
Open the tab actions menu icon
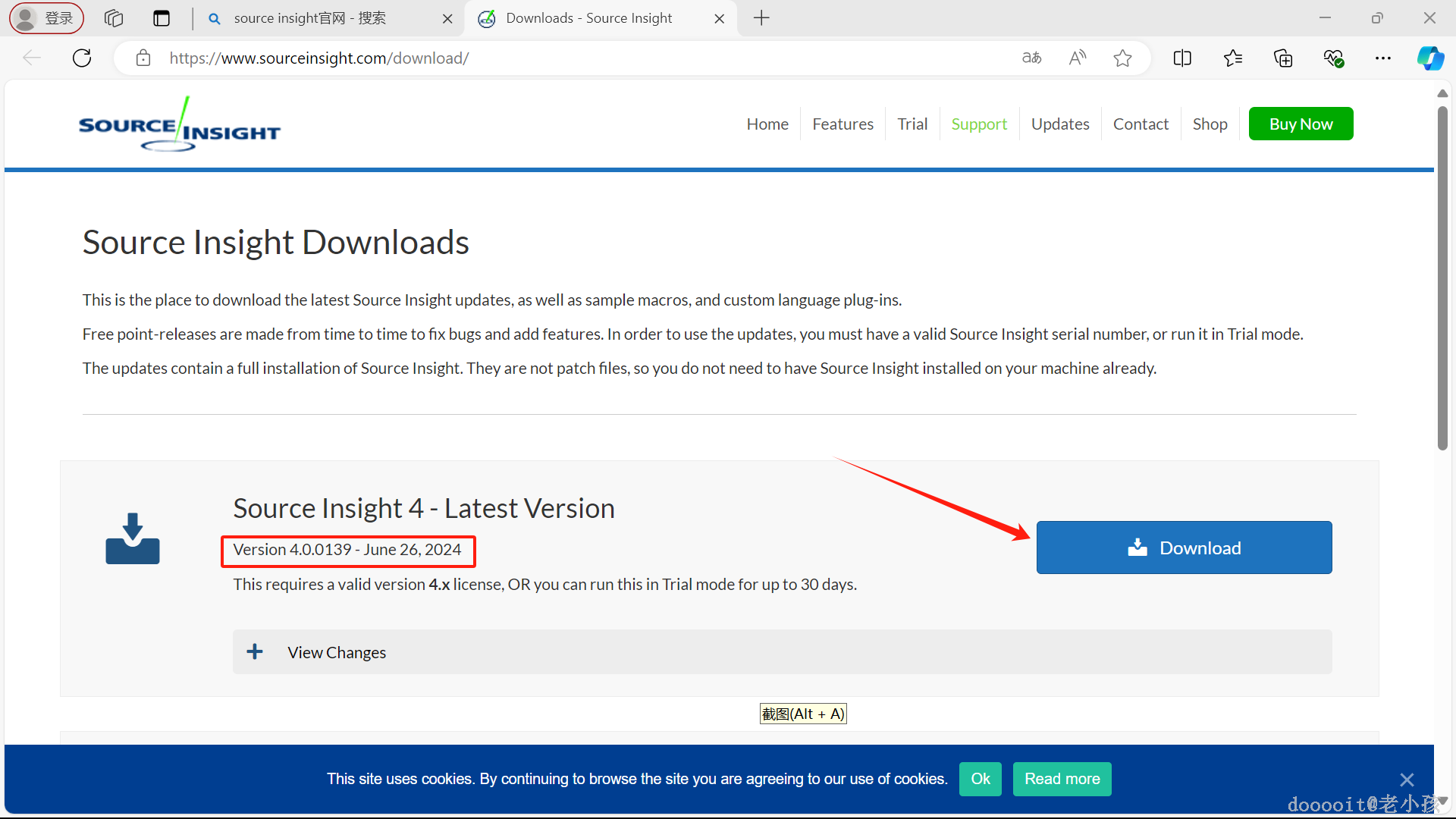162,18
